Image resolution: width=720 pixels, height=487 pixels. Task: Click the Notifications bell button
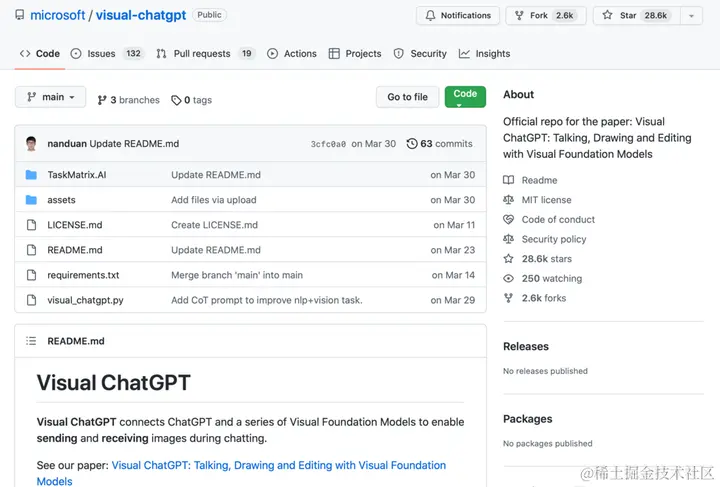coord(458,16)
